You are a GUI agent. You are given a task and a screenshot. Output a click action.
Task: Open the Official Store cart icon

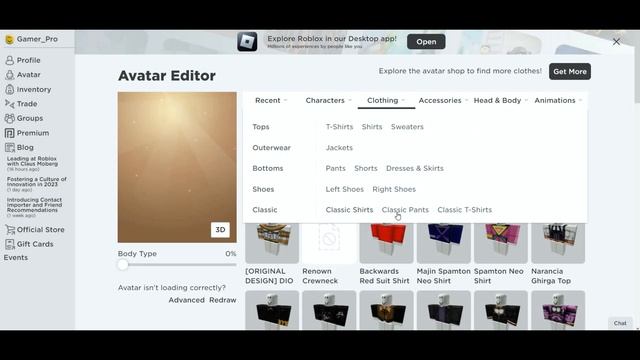point(10,230)
